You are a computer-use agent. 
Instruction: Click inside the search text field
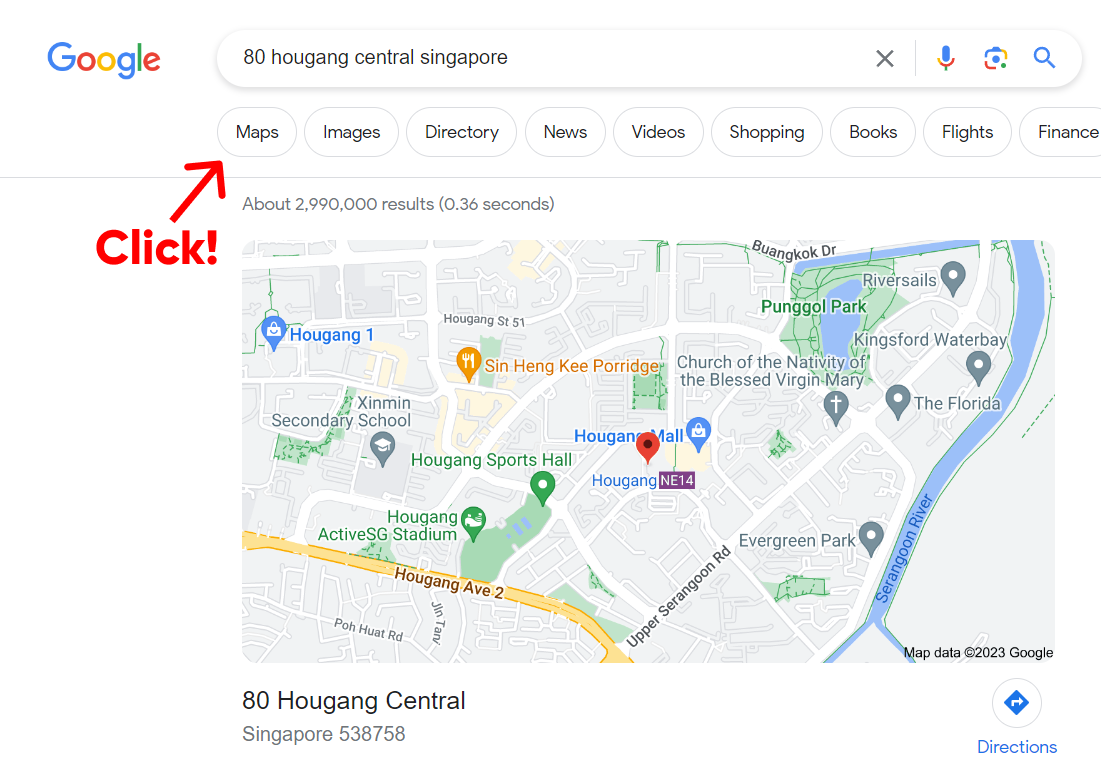[548, 58]
